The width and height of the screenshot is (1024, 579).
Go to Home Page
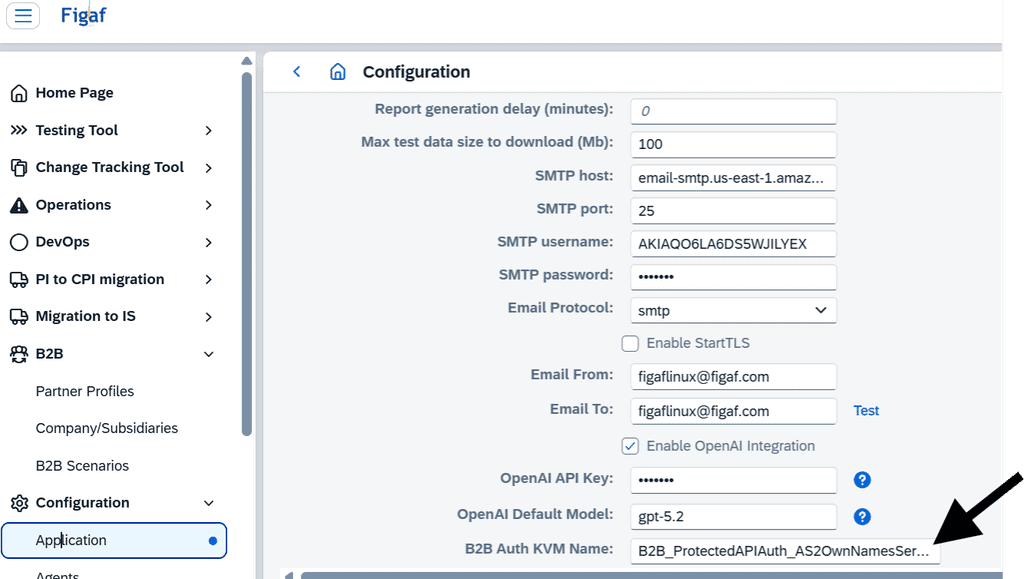74,93
